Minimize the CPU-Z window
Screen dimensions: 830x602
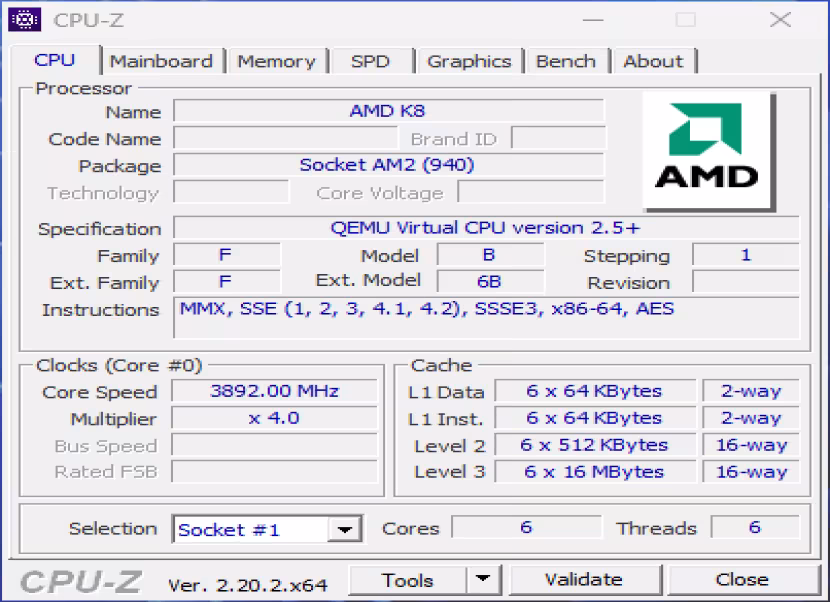(x=593, y=20)
